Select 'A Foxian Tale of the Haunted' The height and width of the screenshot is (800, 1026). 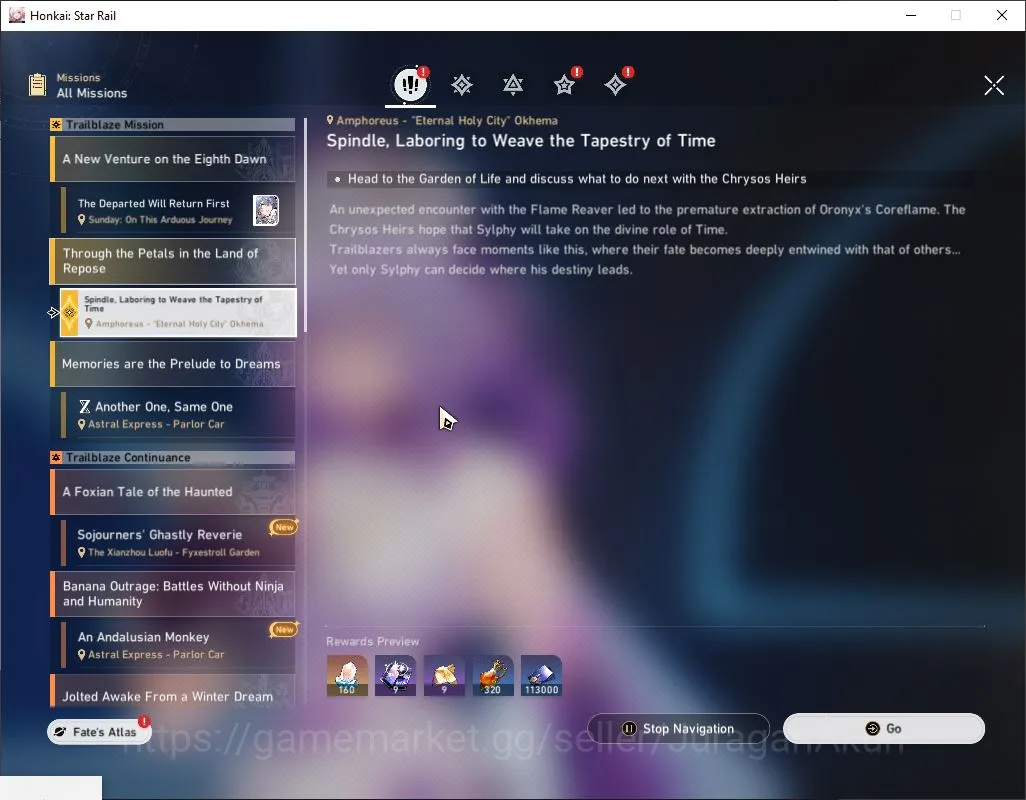tap(173, 492)
